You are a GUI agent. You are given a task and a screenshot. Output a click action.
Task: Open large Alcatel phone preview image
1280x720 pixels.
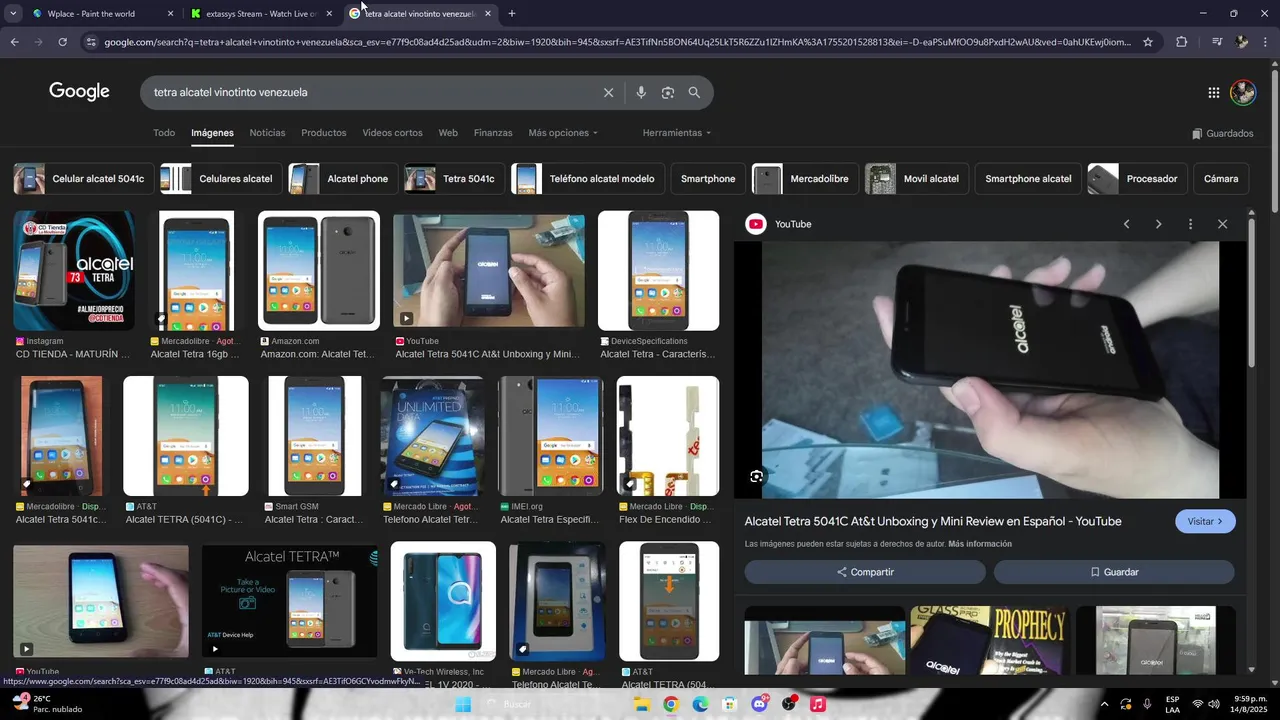[x=990, y=370]
